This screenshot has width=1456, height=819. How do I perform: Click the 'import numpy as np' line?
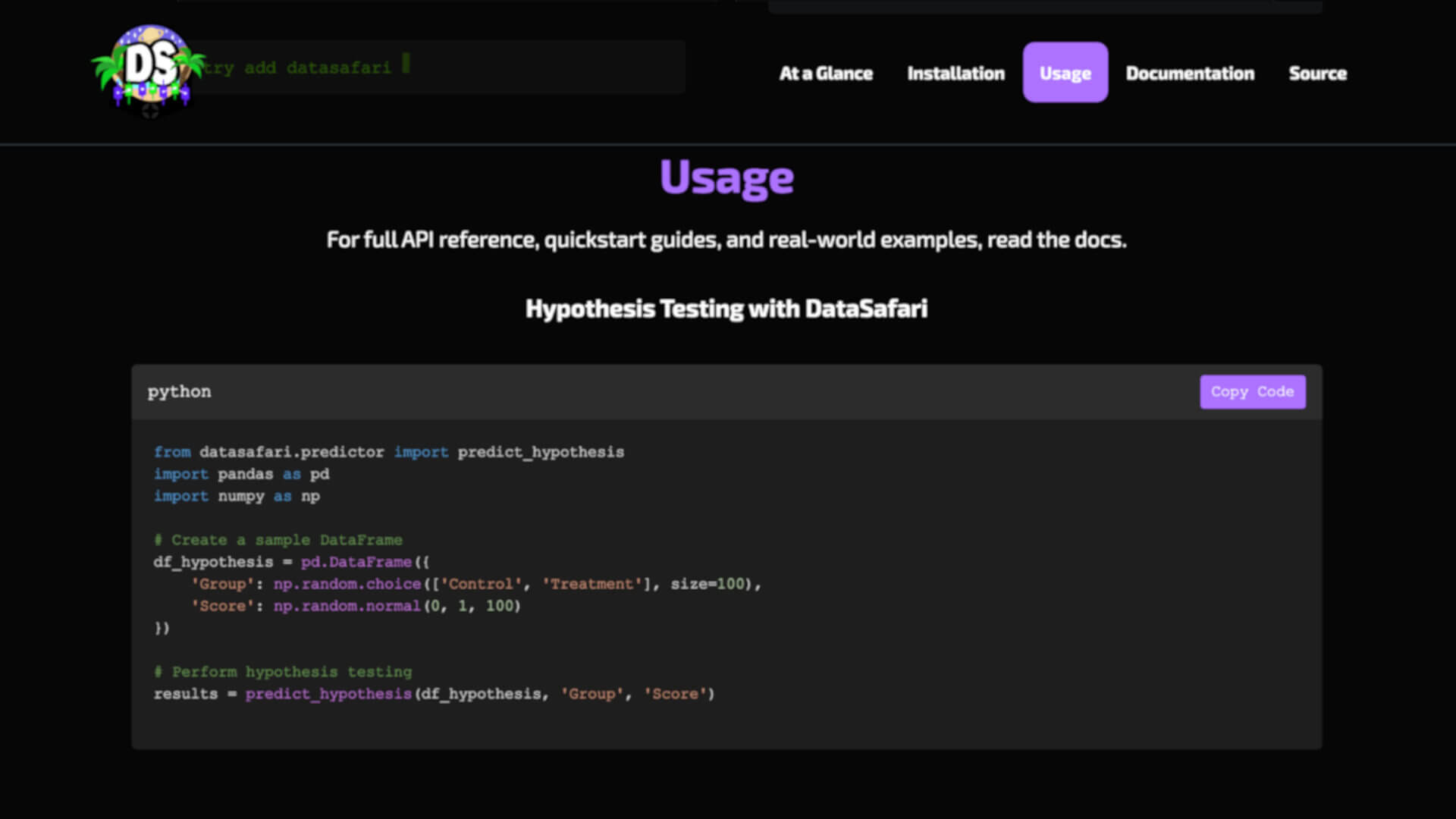point(237,496)
